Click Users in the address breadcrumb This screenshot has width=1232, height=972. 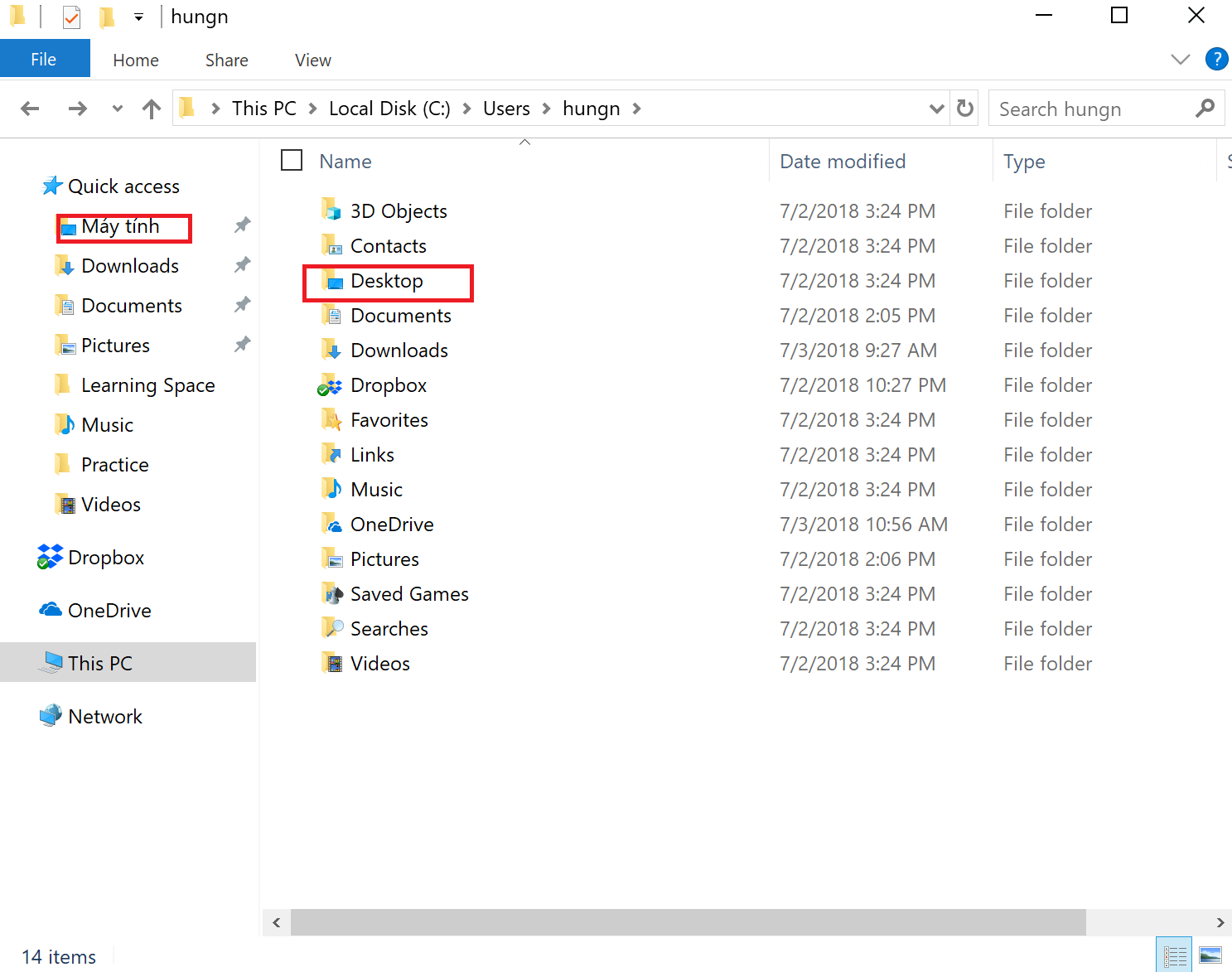tap(506, 109)
